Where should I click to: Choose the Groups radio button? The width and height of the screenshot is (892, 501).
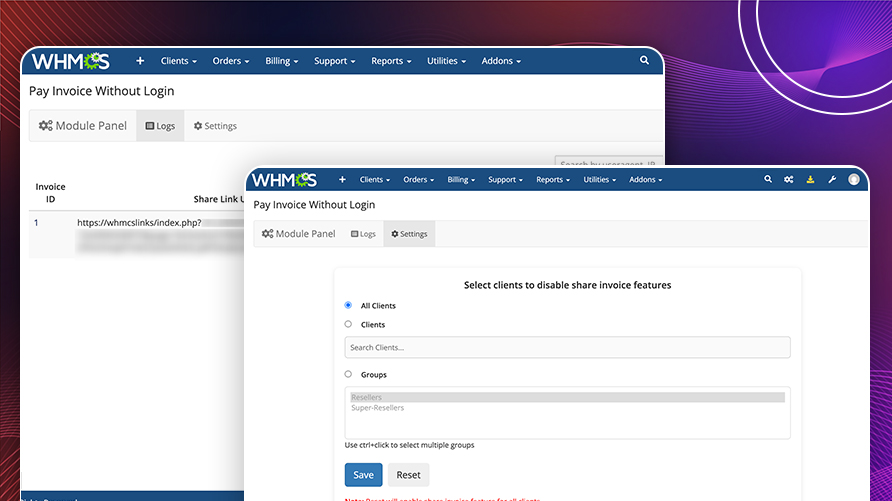(x=348, y=374)
